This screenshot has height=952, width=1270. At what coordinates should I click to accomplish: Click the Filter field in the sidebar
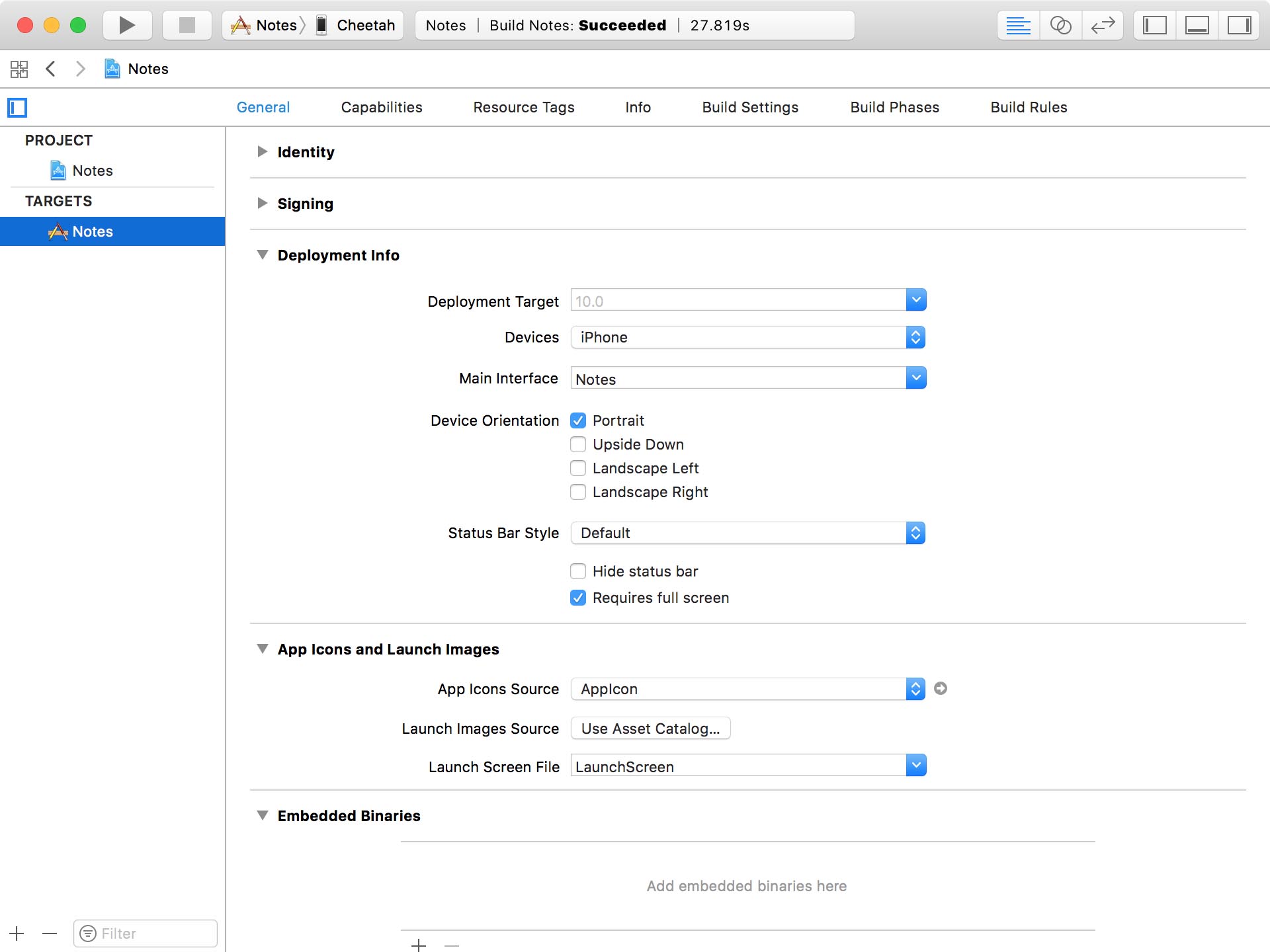click(x=145, y=933)
